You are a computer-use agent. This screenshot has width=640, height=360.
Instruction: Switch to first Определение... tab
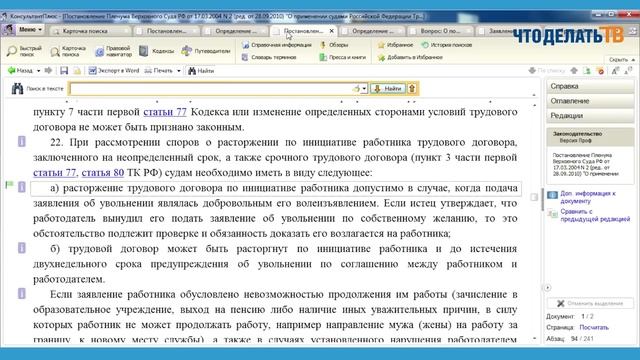pyautogui.click(x=236, y=31)
